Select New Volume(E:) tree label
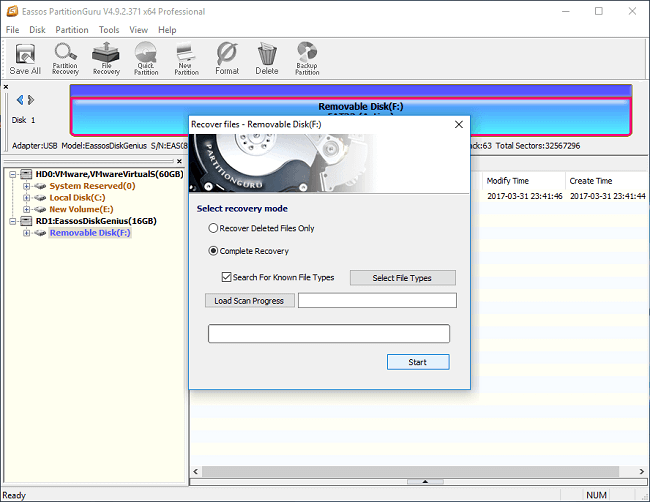The height and width of the screenshot is (502, 650). (81, 209)
